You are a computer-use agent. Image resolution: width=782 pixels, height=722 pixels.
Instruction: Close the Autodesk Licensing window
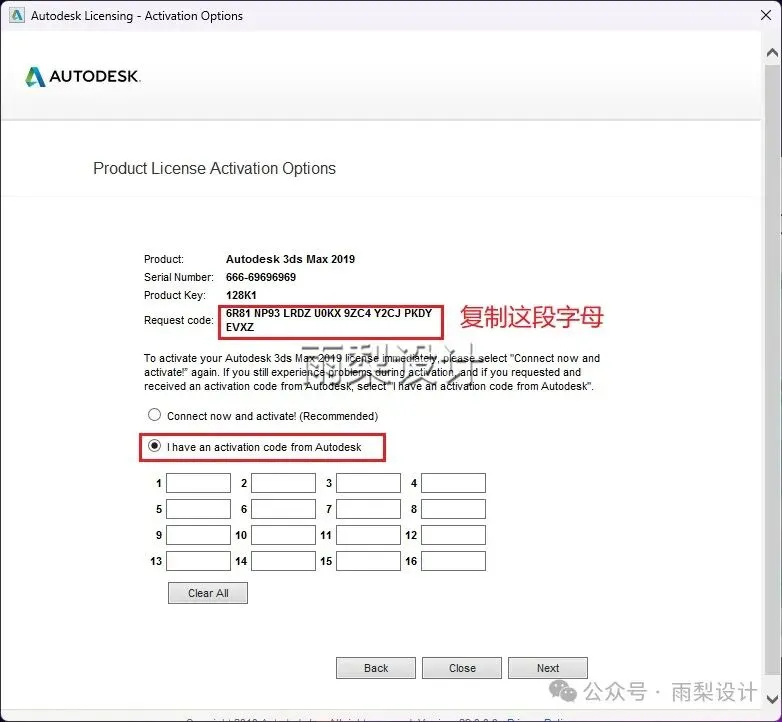[x=766, y=15]
